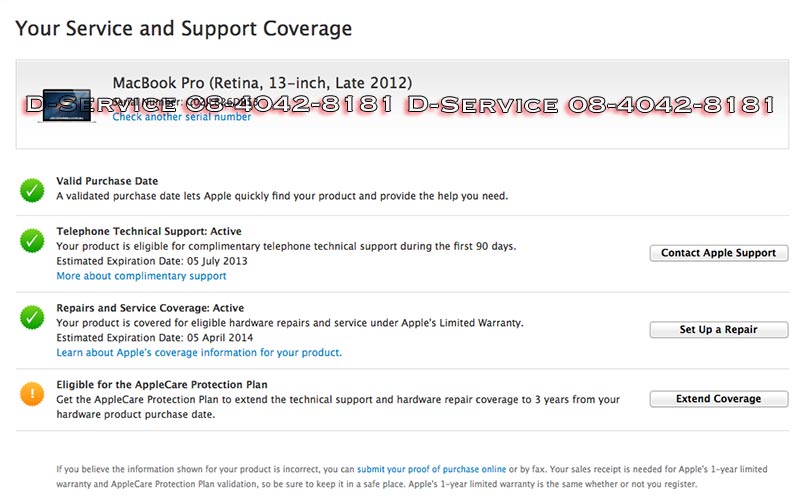The height and width of the screenshot is (502, 800).
Task: Click the green checkmark for Telephone Technical Support
Action: pyautogui.click(x=33, y=240)
